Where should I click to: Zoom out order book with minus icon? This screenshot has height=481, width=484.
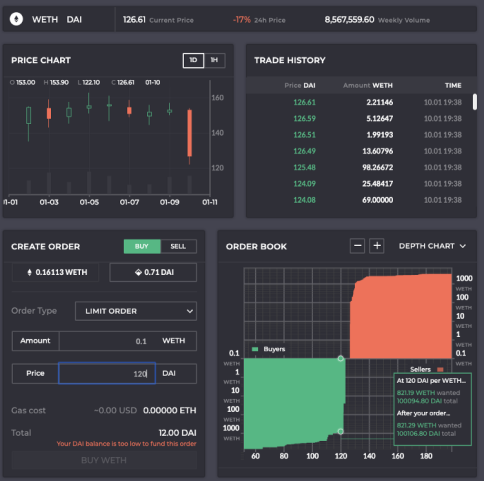pos(357,246)
